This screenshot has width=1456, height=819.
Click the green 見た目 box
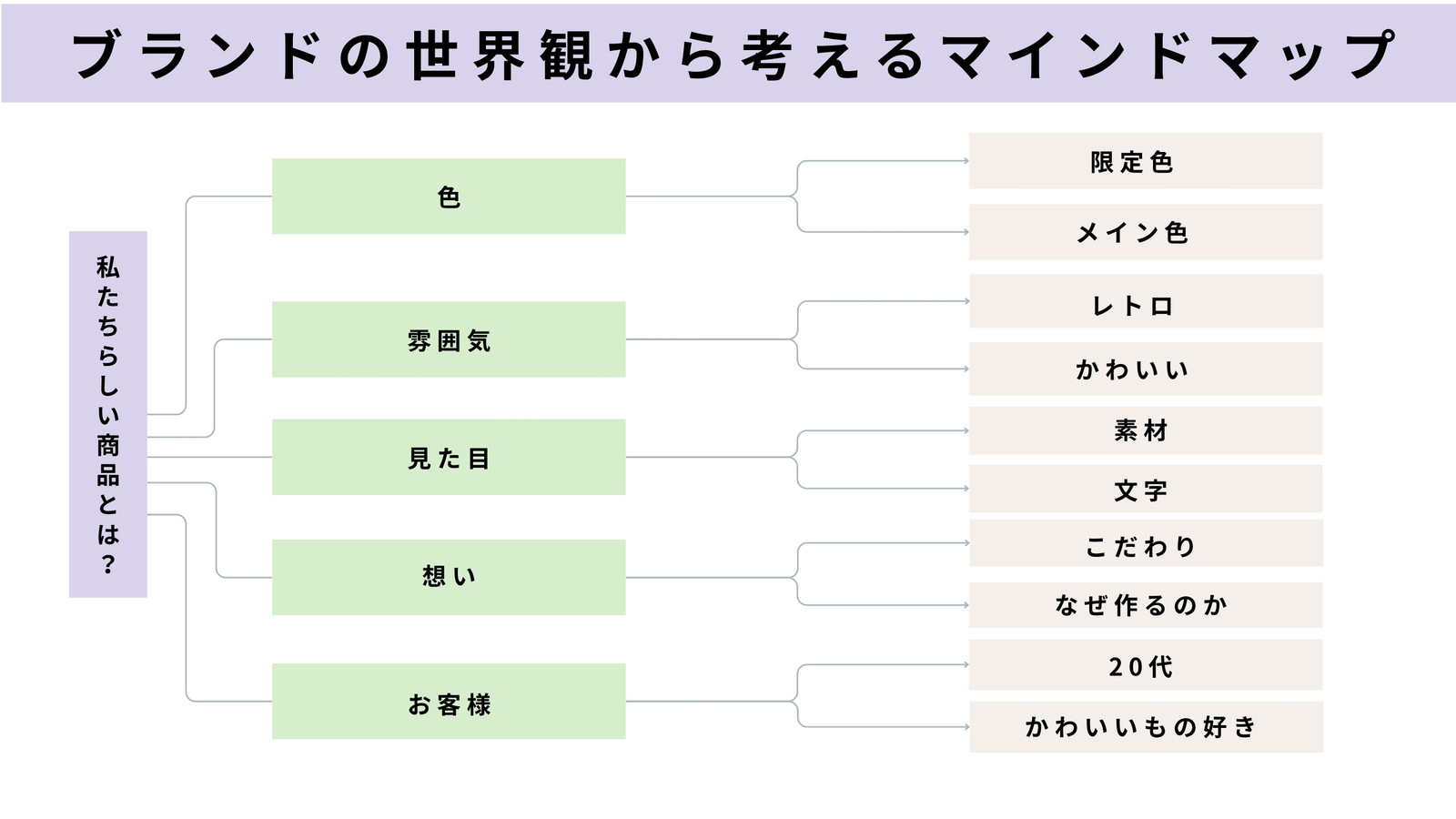click(449, 457)
